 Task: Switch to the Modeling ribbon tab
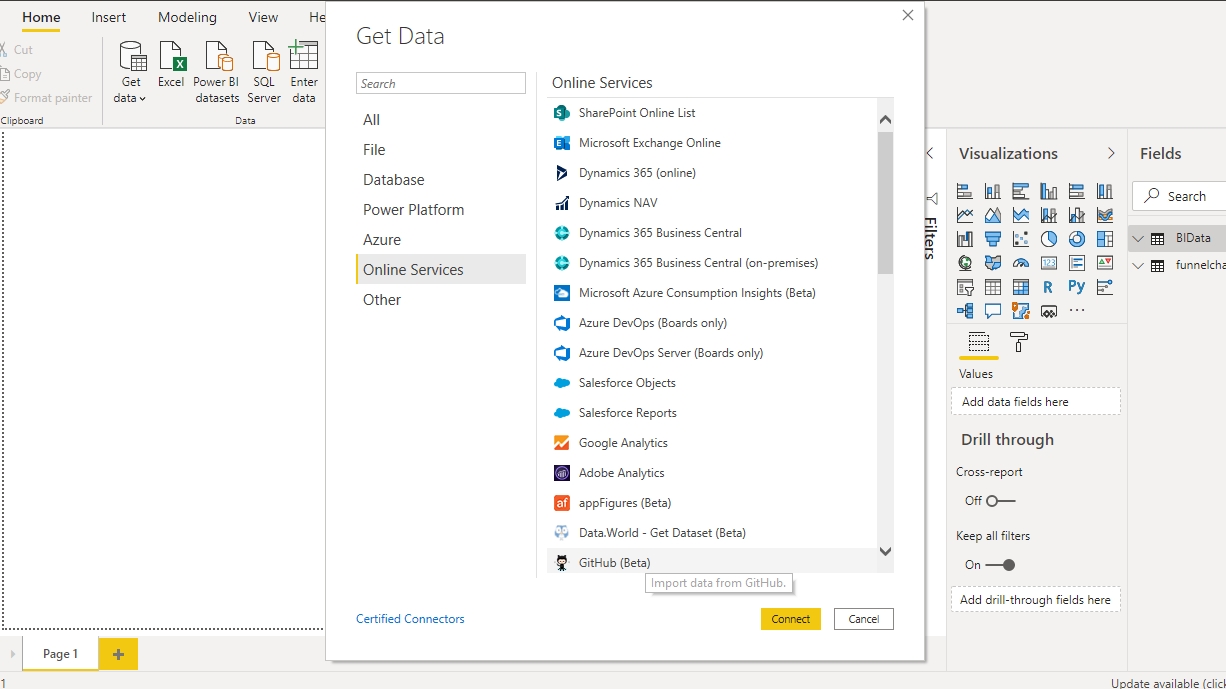pyautogui.click(x=187, y=17)
